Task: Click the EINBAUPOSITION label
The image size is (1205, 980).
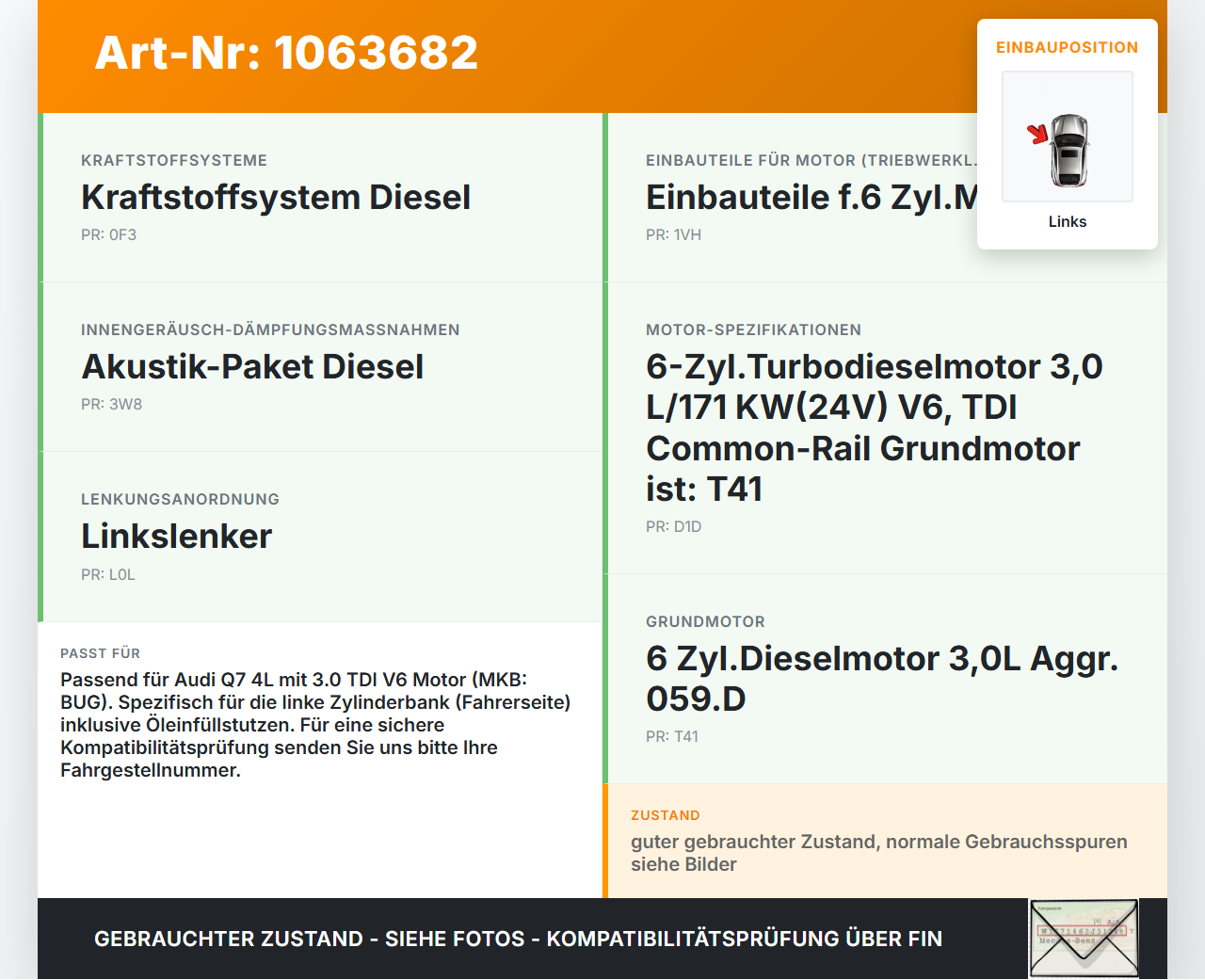Action: point(1068,47)
